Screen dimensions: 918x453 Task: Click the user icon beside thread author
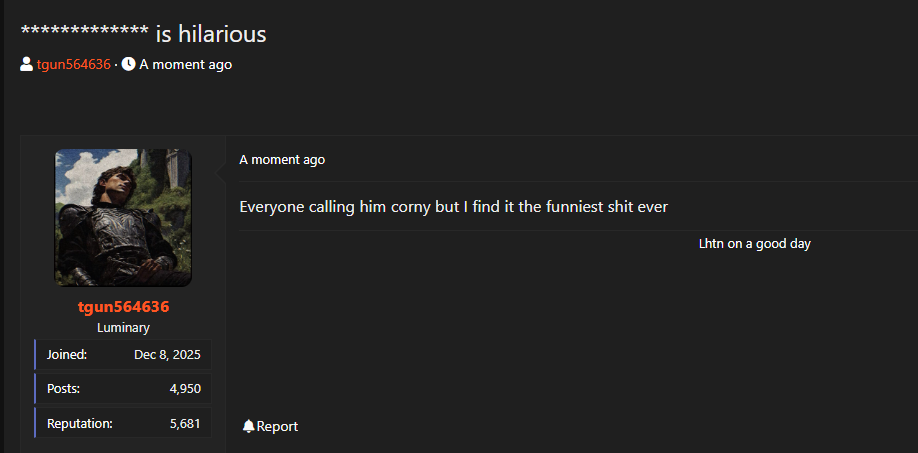point(26,65)
